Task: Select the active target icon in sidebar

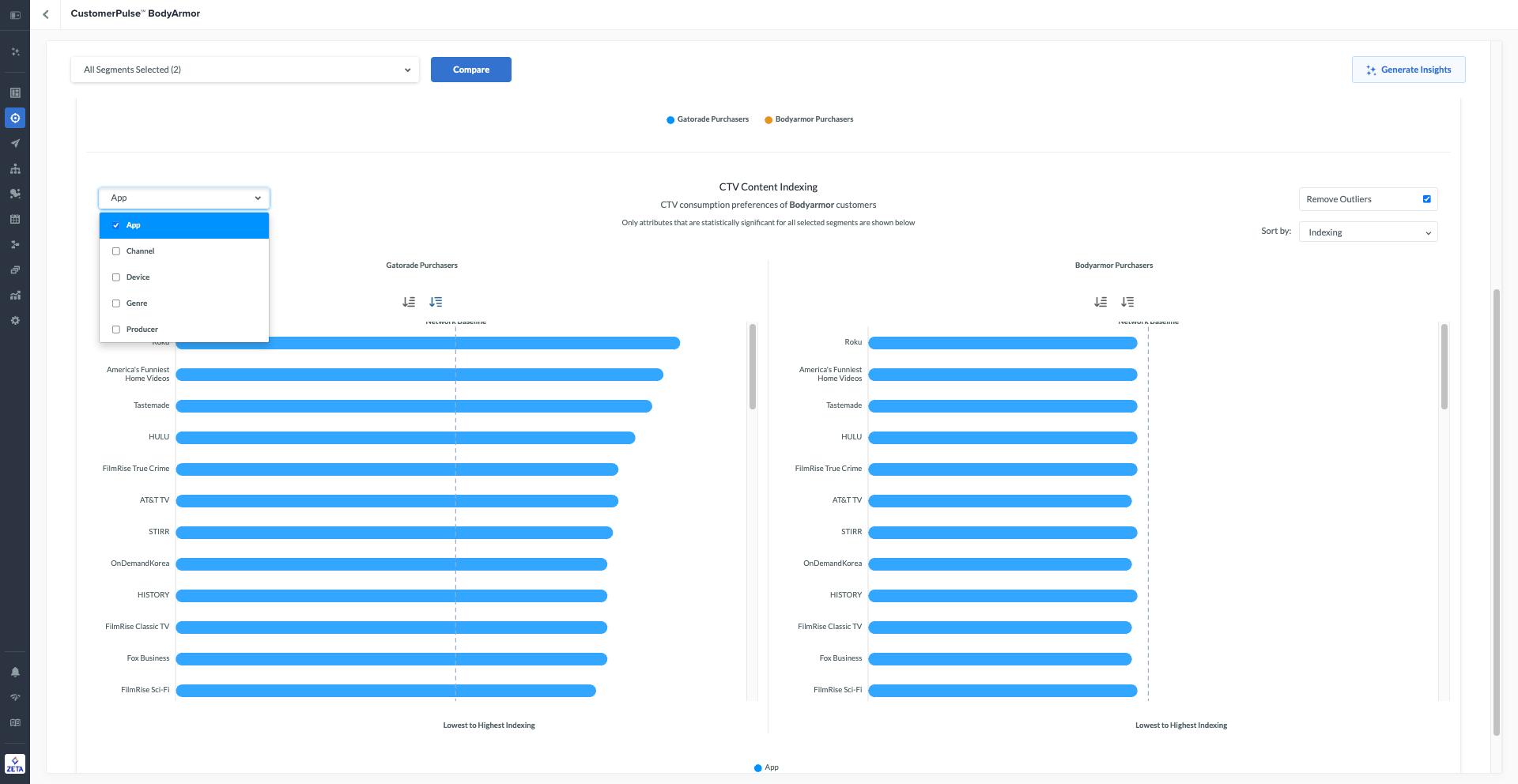Action: [15, 118]
